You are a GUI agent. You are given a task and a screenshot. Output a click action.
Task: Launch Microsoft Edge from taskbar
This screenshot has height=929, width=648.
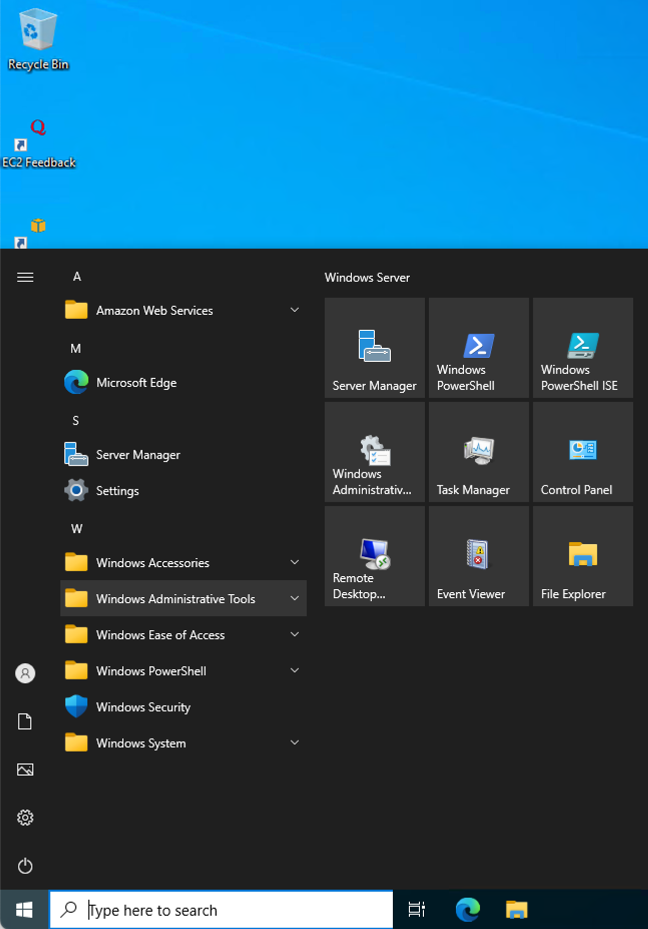tap(467, 909)
